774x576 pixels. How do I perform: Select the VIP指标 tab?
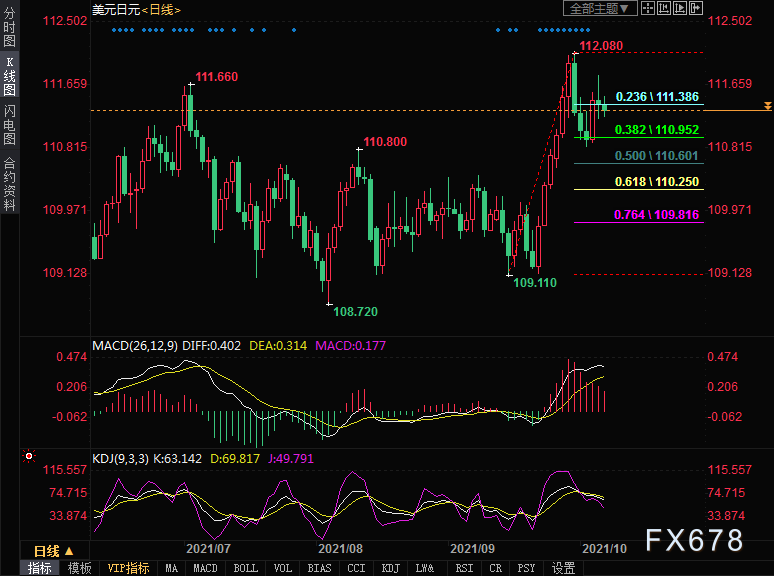pyautogui.click(x=128, y=568)
